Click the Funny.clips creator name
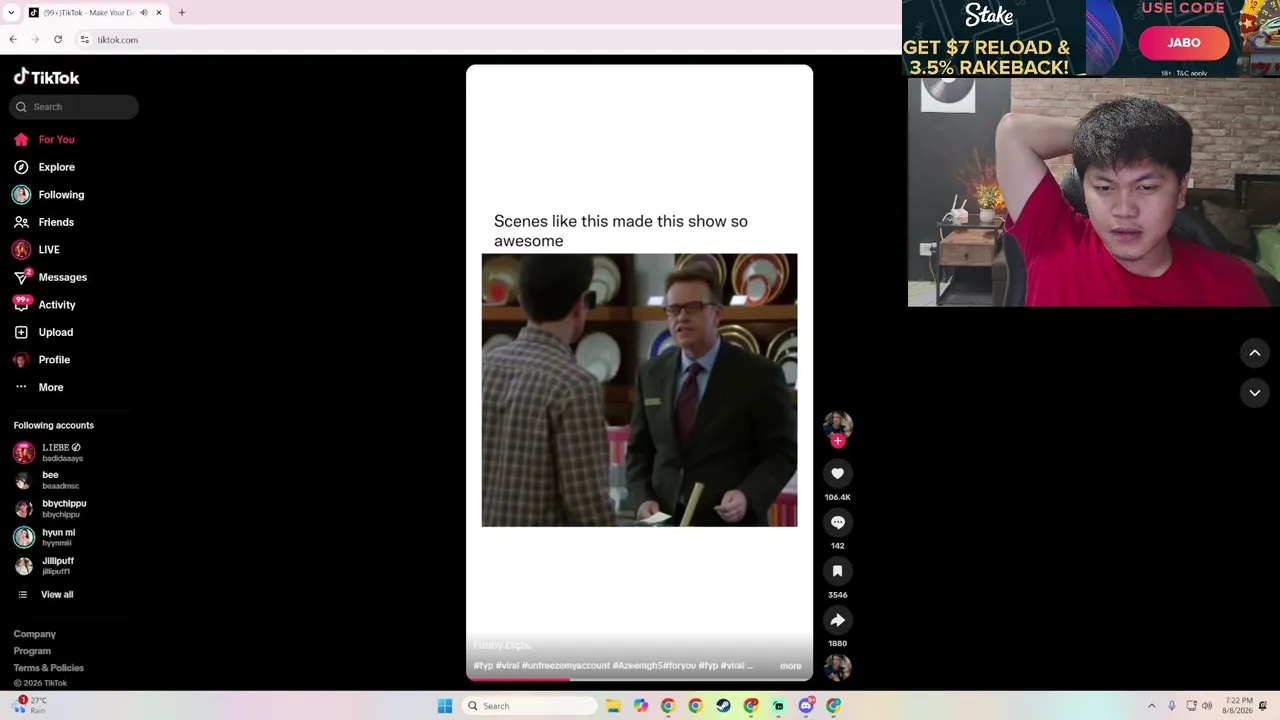This screenshot has width=1280, height=720. point(502,646)
